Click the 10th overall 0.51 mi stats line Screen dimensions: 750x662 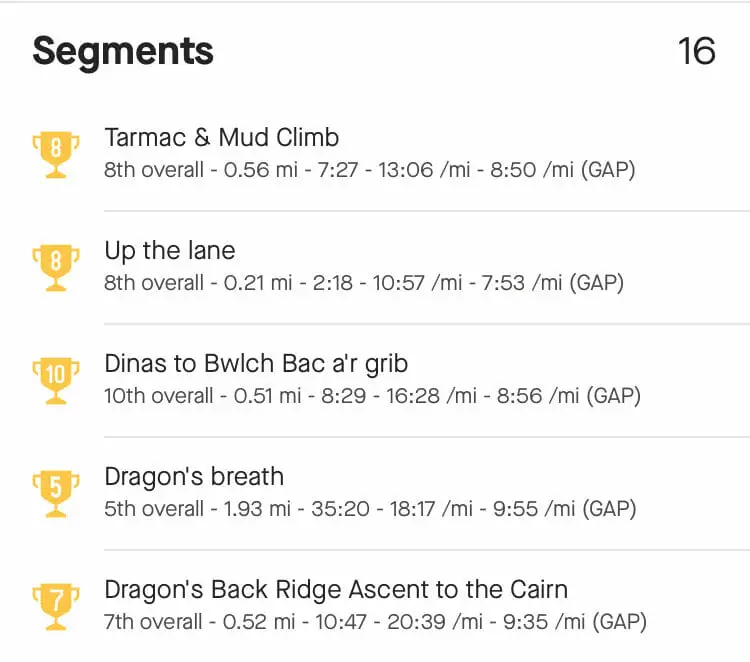(x=373, y=396)
